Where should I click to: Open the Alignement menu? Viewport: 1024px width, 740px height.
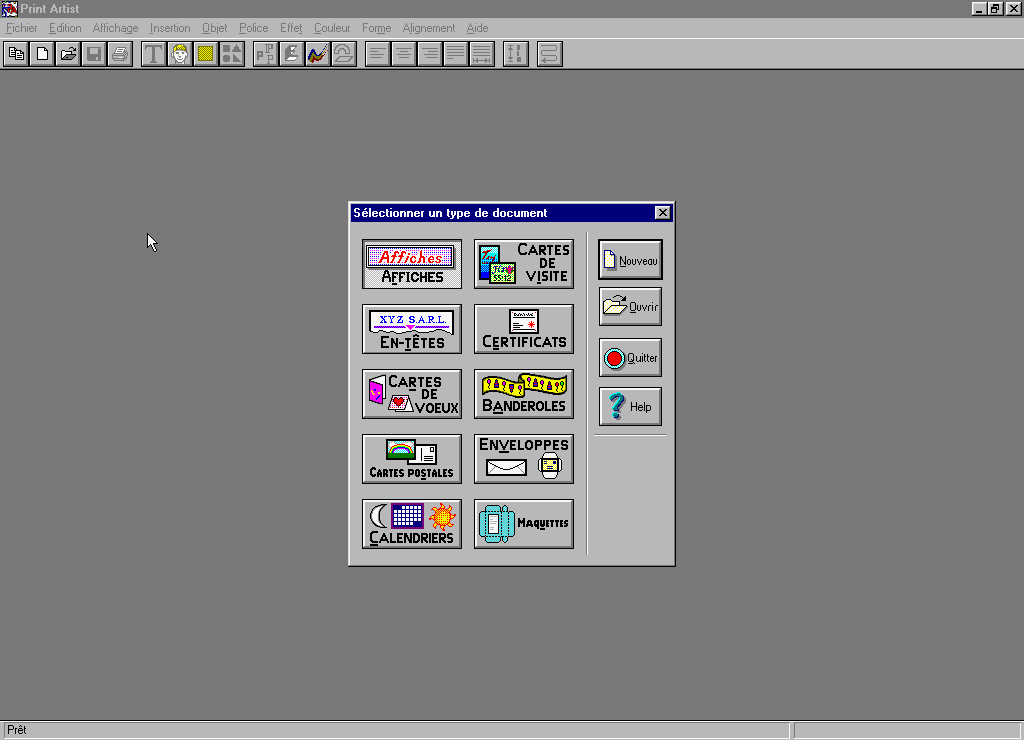[428, 28]
